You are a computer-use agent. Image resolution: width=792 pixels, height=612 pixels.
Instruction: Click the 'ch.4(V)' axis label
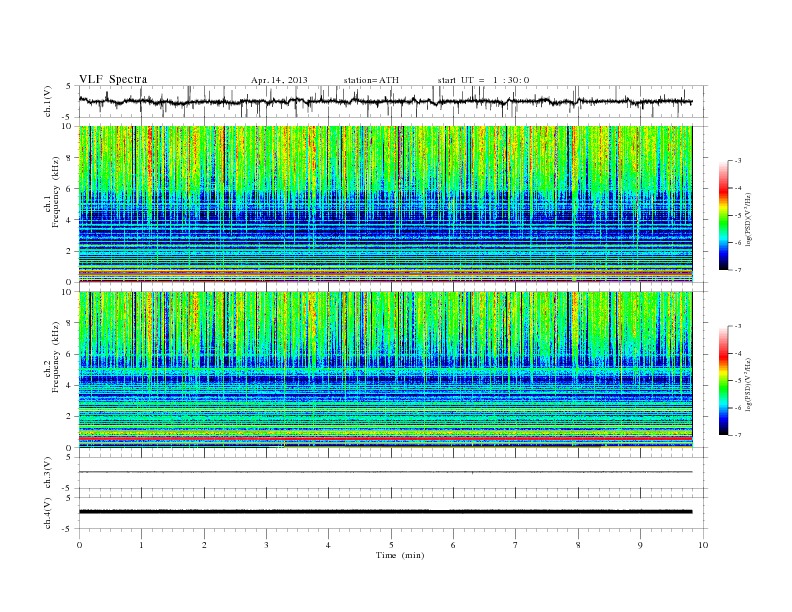[48, 513]
